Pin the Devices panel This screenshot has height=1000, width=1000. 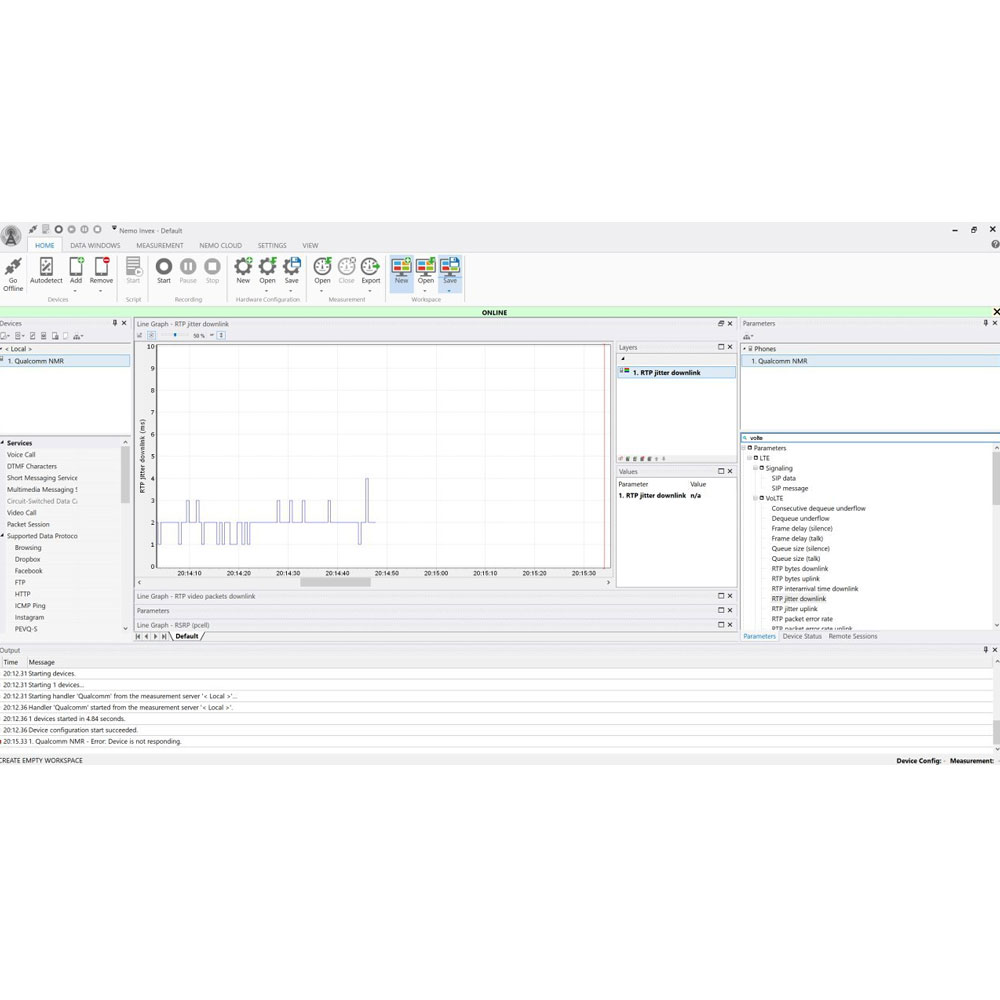115,323
